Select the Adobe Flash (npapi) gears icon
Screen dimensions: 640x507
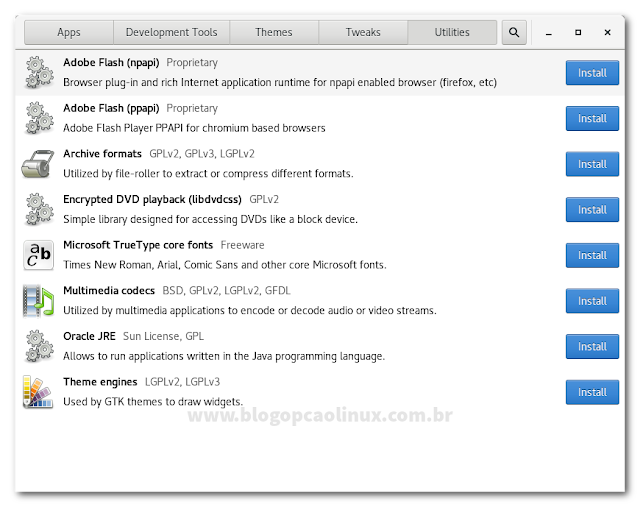pos(39,72)
